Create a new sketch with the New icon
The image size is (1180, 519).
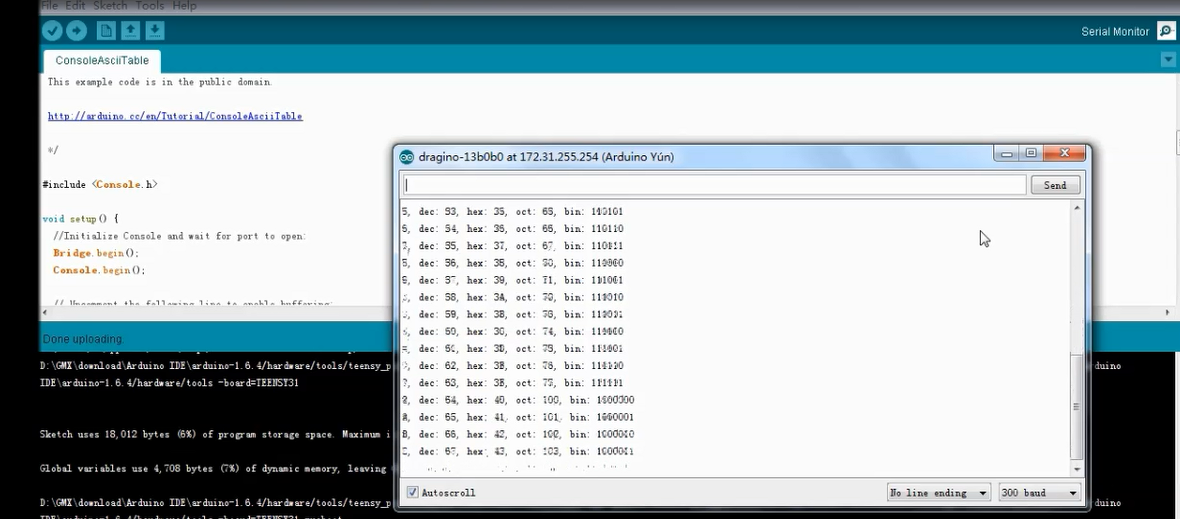point(106,31)
